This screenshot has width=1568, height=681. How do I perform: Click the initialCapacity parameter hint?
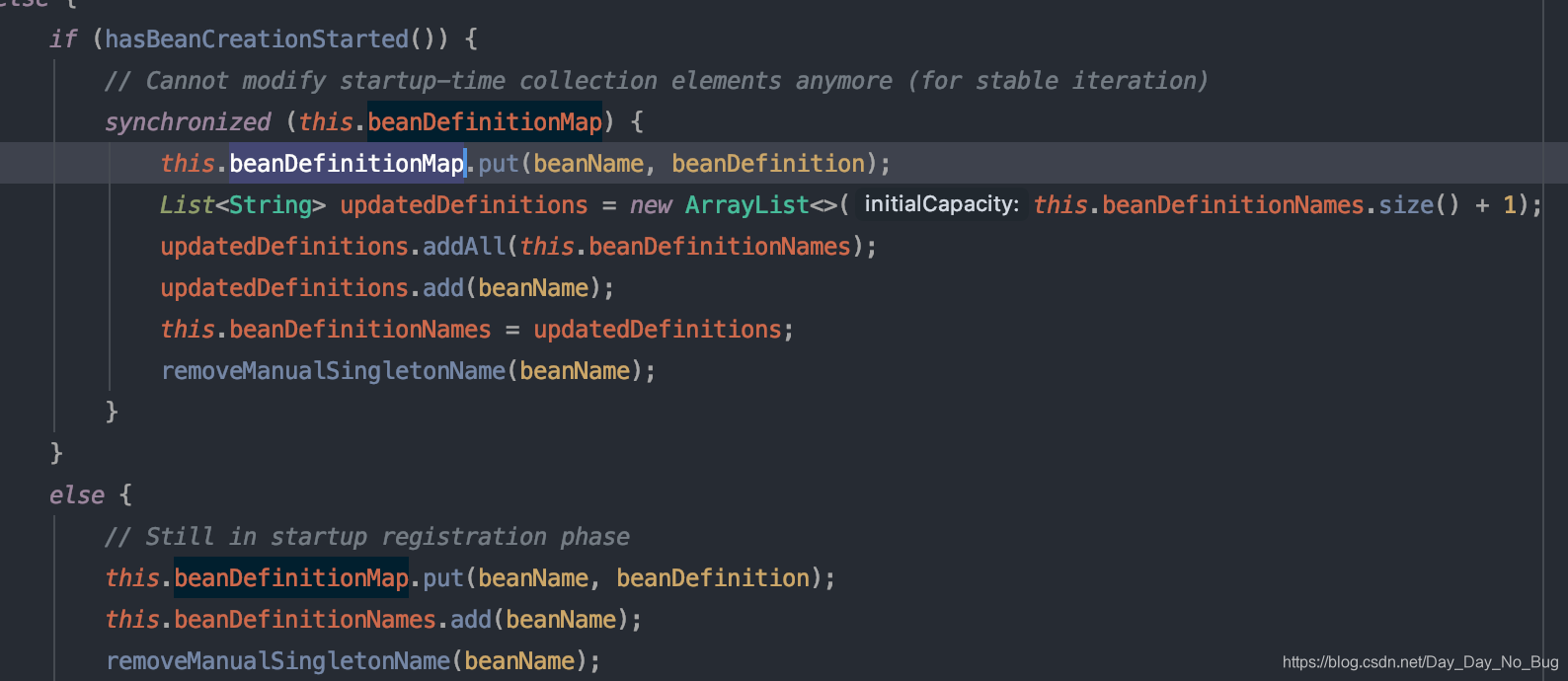tap(942, 204)
